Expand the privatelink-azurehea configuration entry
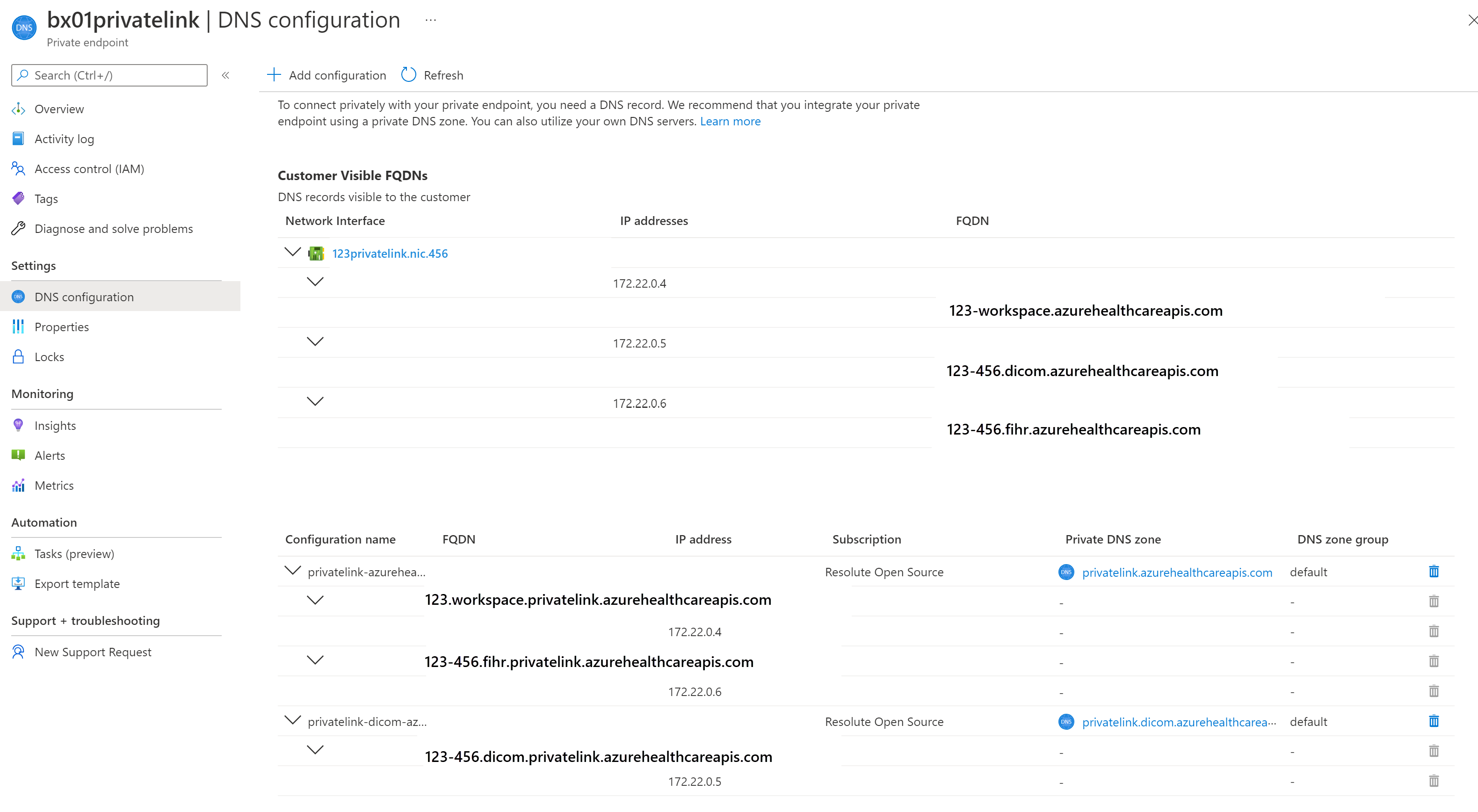 coord(290,572)
